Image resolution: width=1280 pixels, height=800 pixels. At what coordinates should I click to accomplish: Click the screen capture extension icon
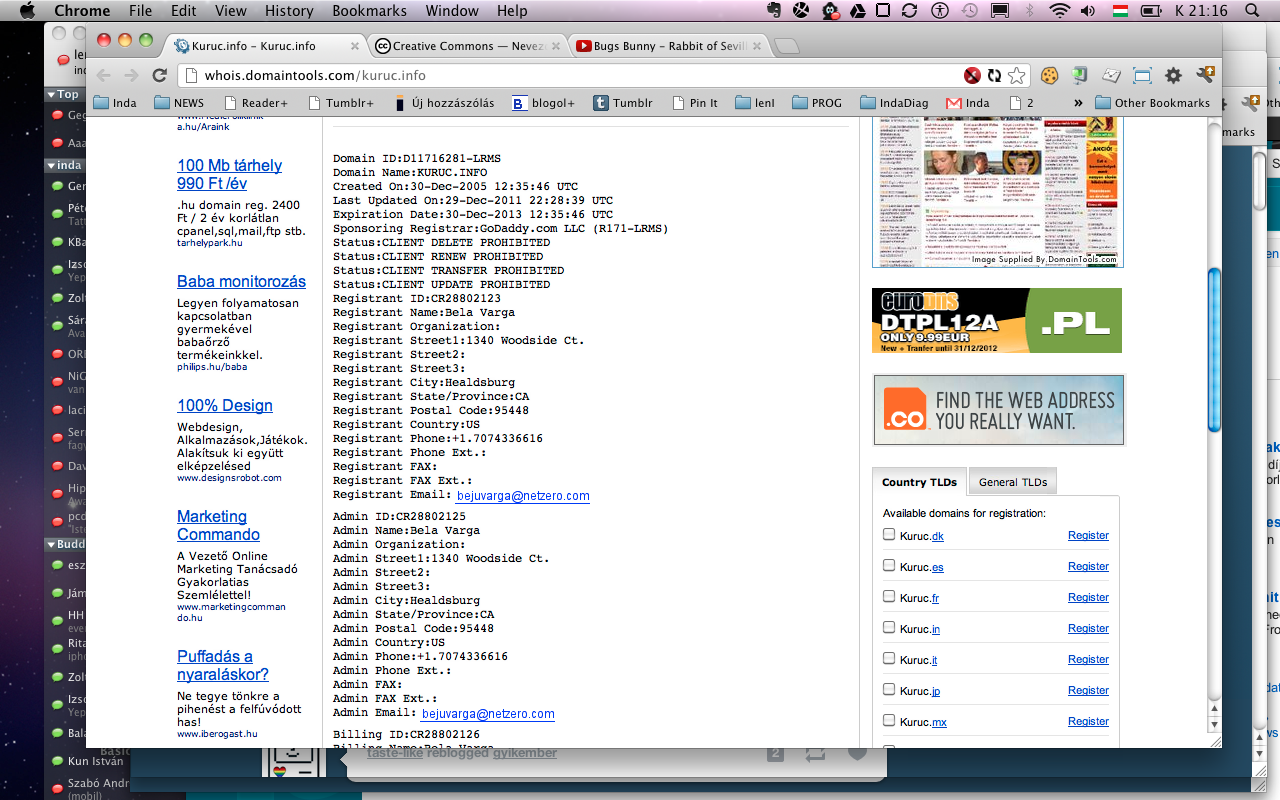pos(1143,75)
